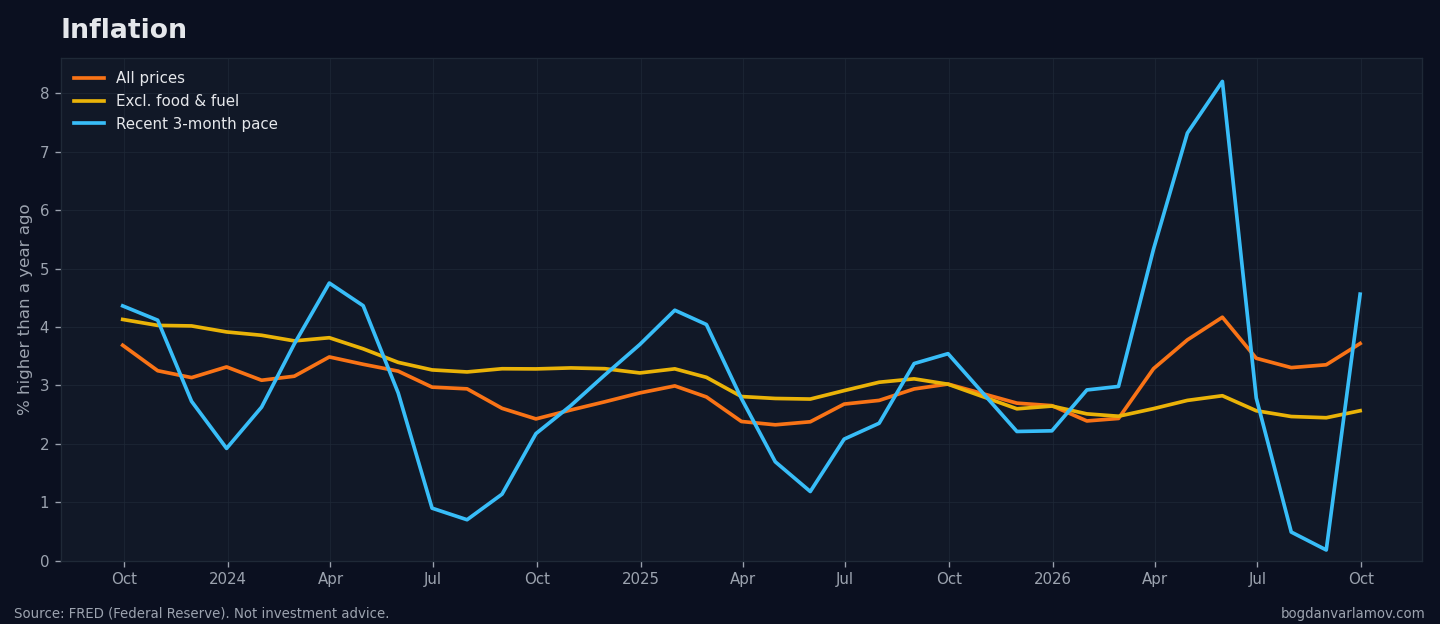This screenshot has width=1440, height=624.
Task: Click the blue line swatch in the legend
Action: pyautogui.click(x=89, y=124)
